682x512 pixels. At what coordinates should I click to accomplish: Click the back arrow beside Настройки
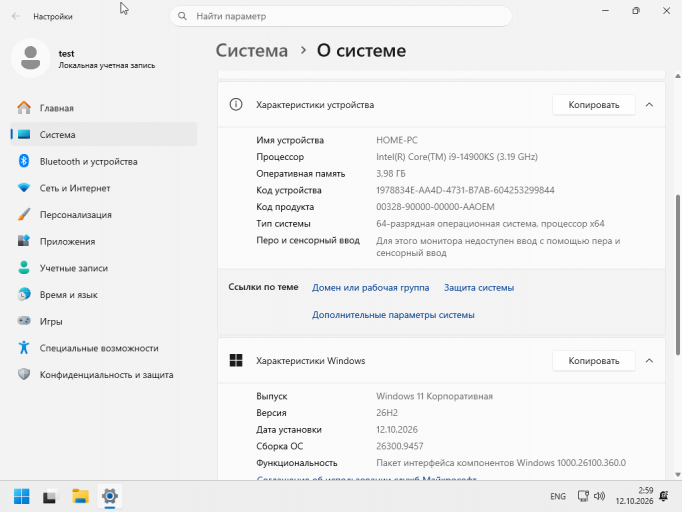[16, 16]
